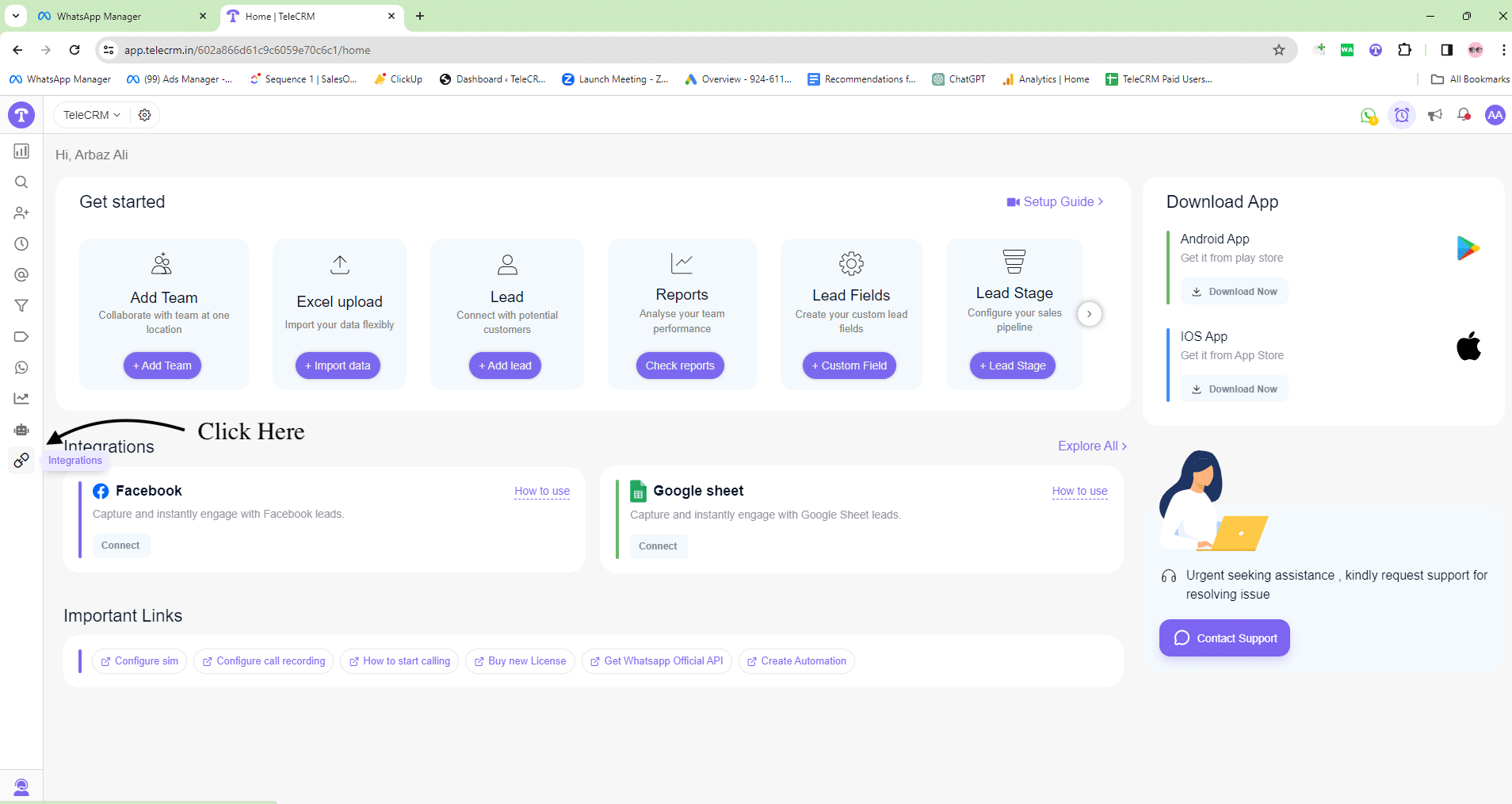Download the Android app now
Screen dimensions: 1512x804
pyautogui.click(x=1234, y=291)
